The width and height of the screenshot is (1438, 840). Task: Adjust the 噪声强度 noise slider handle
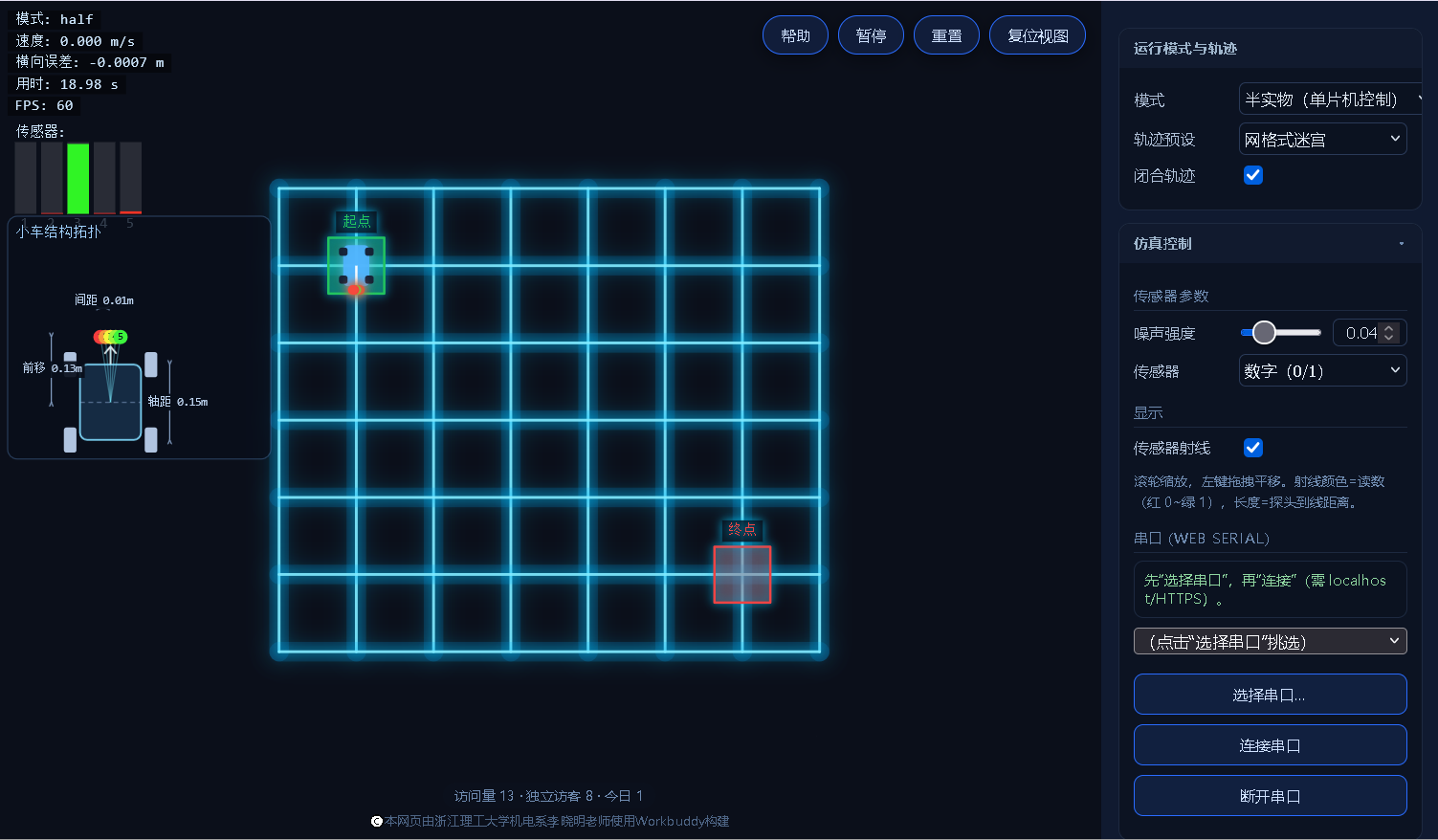[x=1264, y=332]
